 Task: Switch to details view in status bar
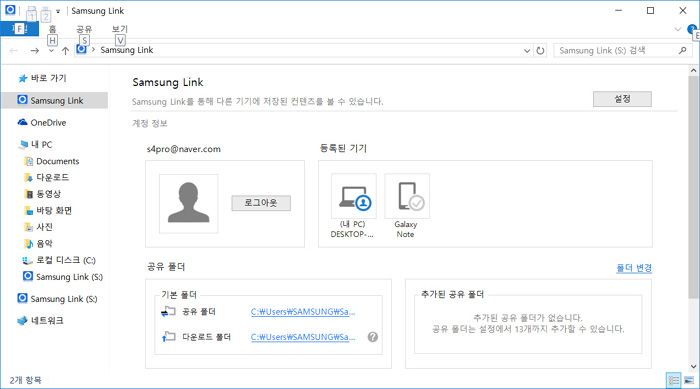point(673,381)
